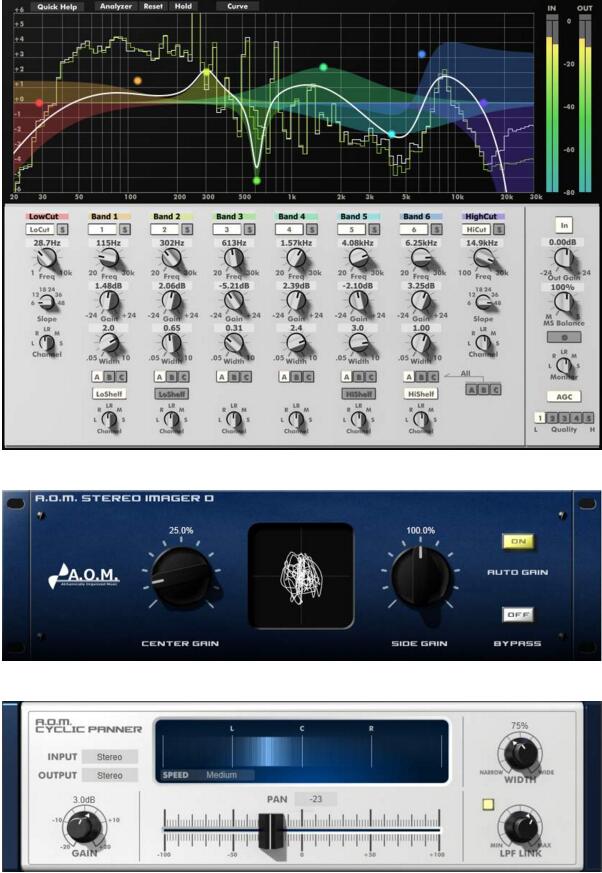Screen dimensions: 602x873
Task: Click the Out Gain knob
Action: click(564, 258)
